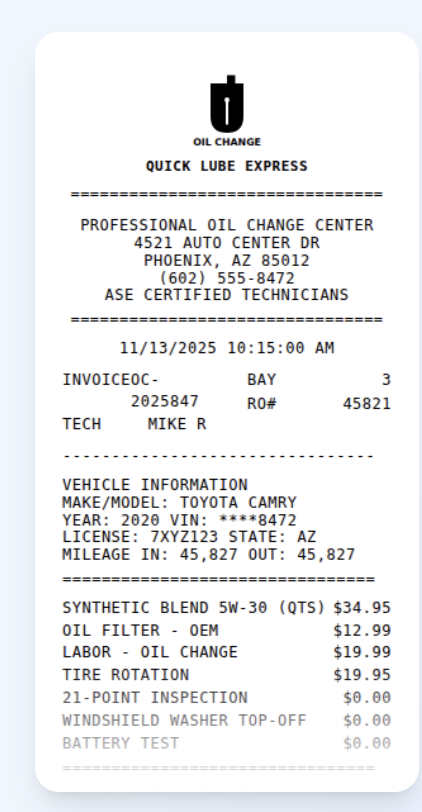Select the $34.95 price
The height and width of the screenshot is (812, 422).
362,607
